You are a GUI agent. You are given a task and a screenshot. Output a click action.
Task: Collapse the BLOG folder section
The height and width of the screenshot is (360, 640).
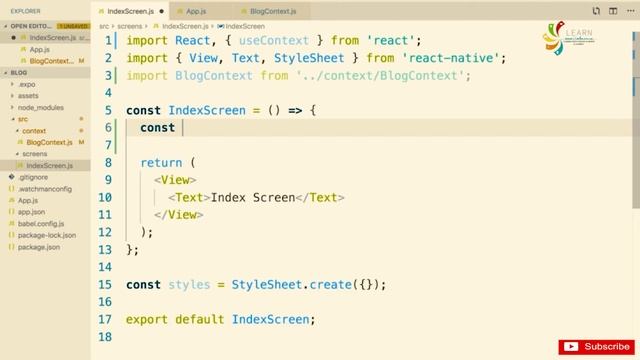point(19,73)
